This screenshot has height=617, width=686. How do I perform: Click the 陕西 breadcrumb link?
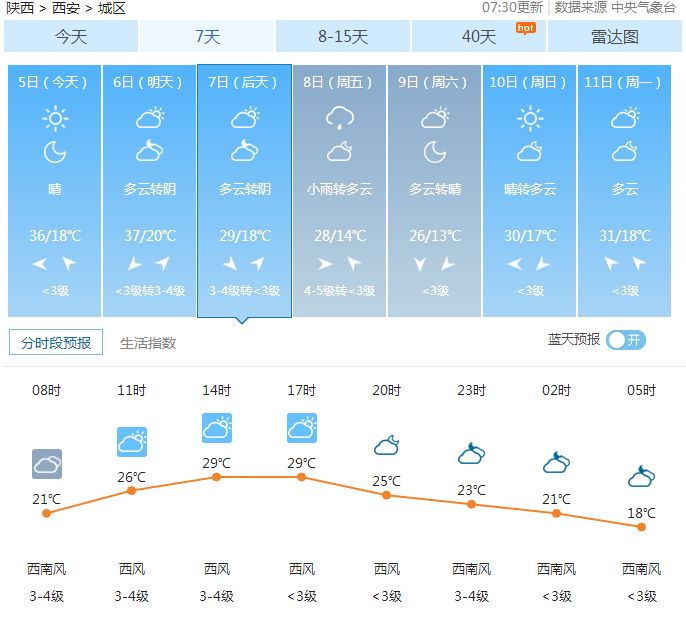[x=20, y=8]
